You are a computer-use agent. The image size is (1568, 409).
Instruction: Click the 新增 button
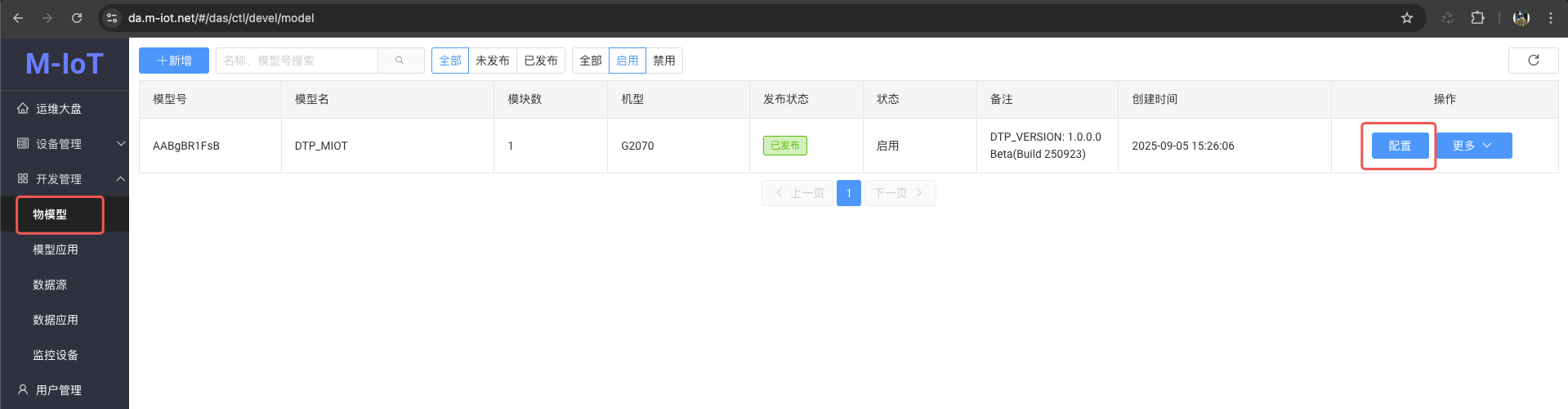click(174, 61)
